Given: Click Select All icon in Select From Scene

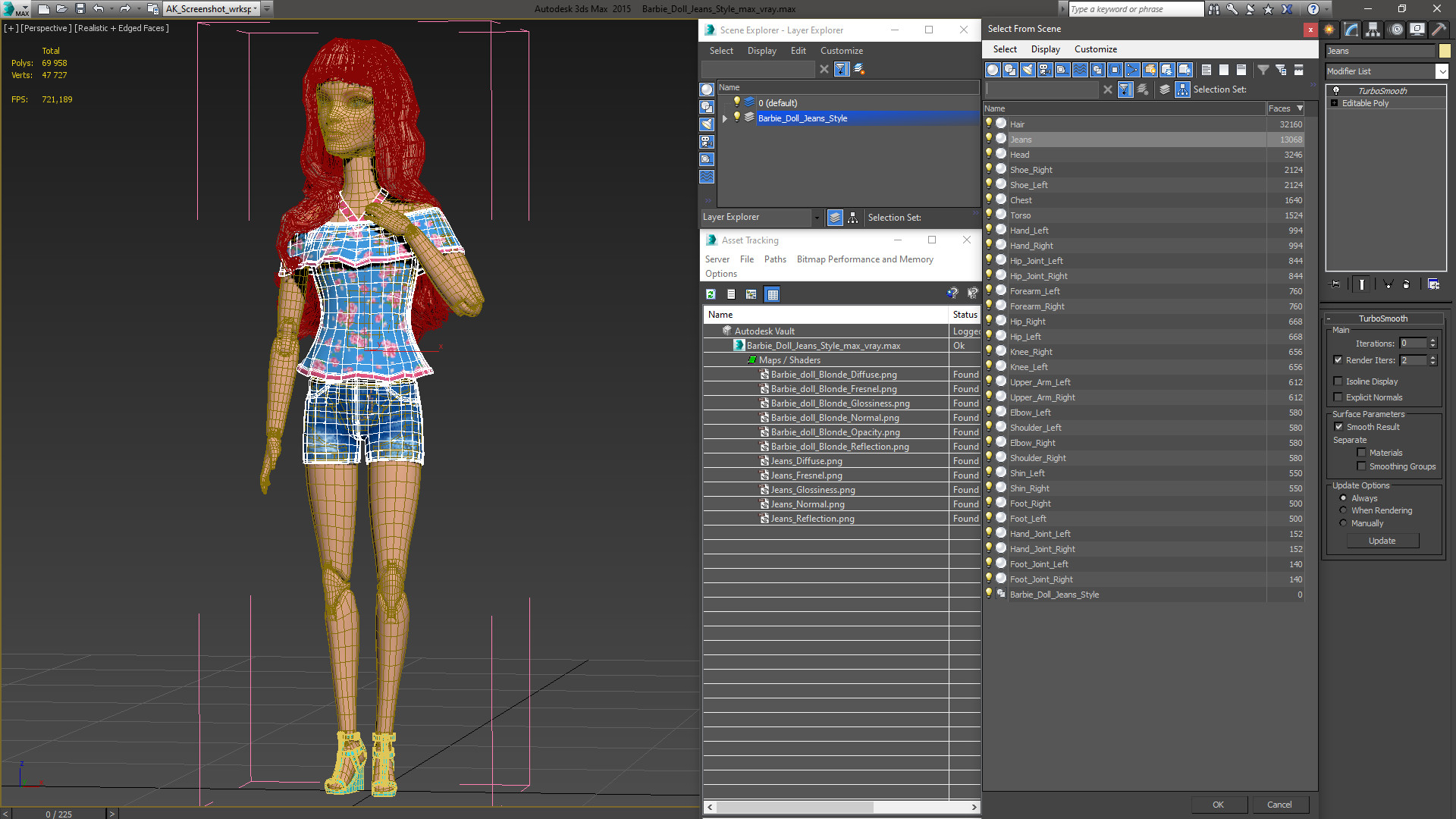Looking at the screenshot, I should coord(1207,70).
